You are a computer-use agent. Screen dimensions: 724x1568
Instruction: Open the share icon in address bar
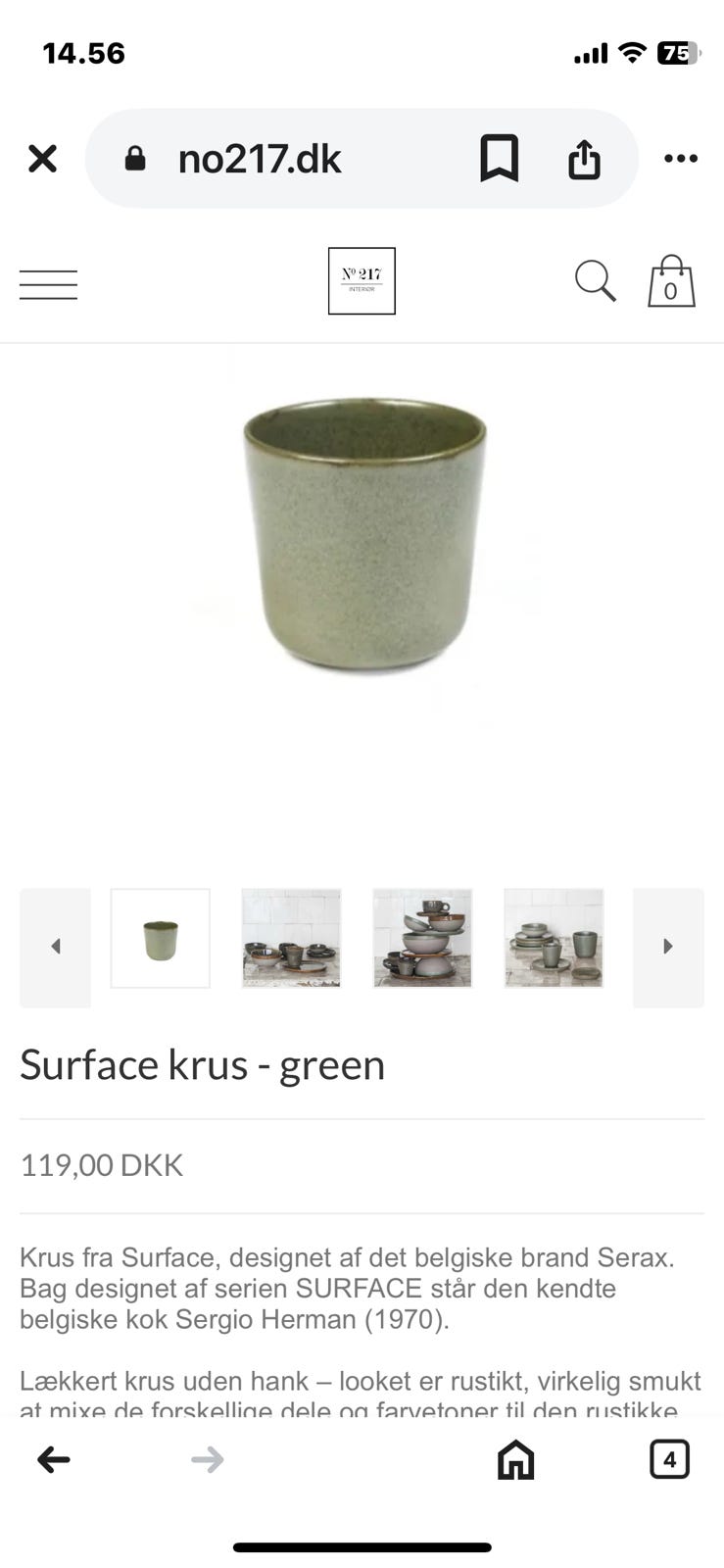[584, 159]
